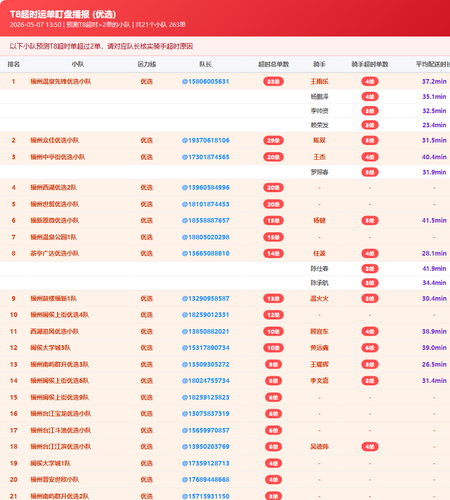Click the 13单 overtime total badge
Screen dimensions: 450x500
click(x=273, y=298)
